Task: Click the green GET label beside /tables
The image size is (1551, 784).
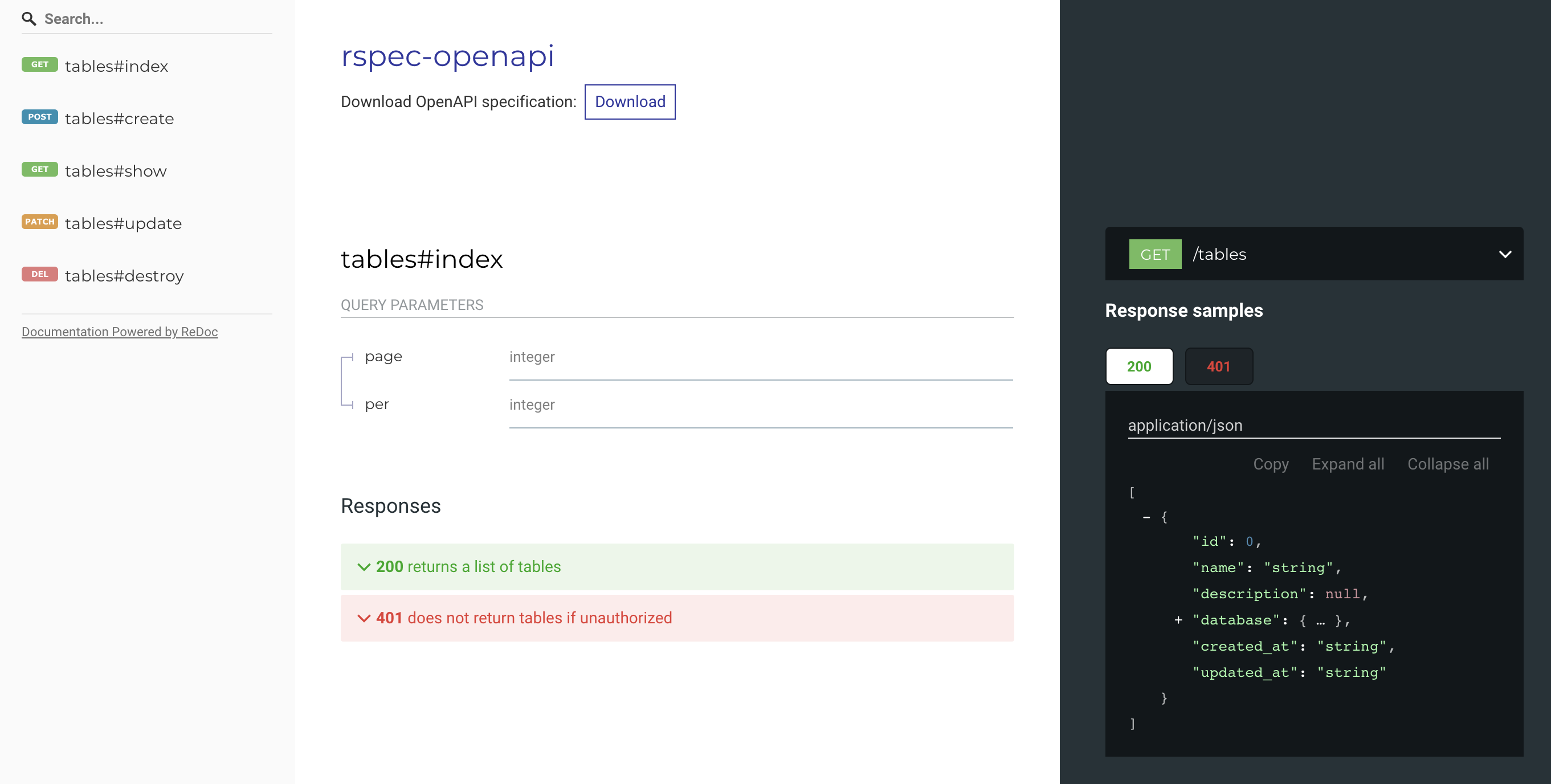Action: 1154,254
